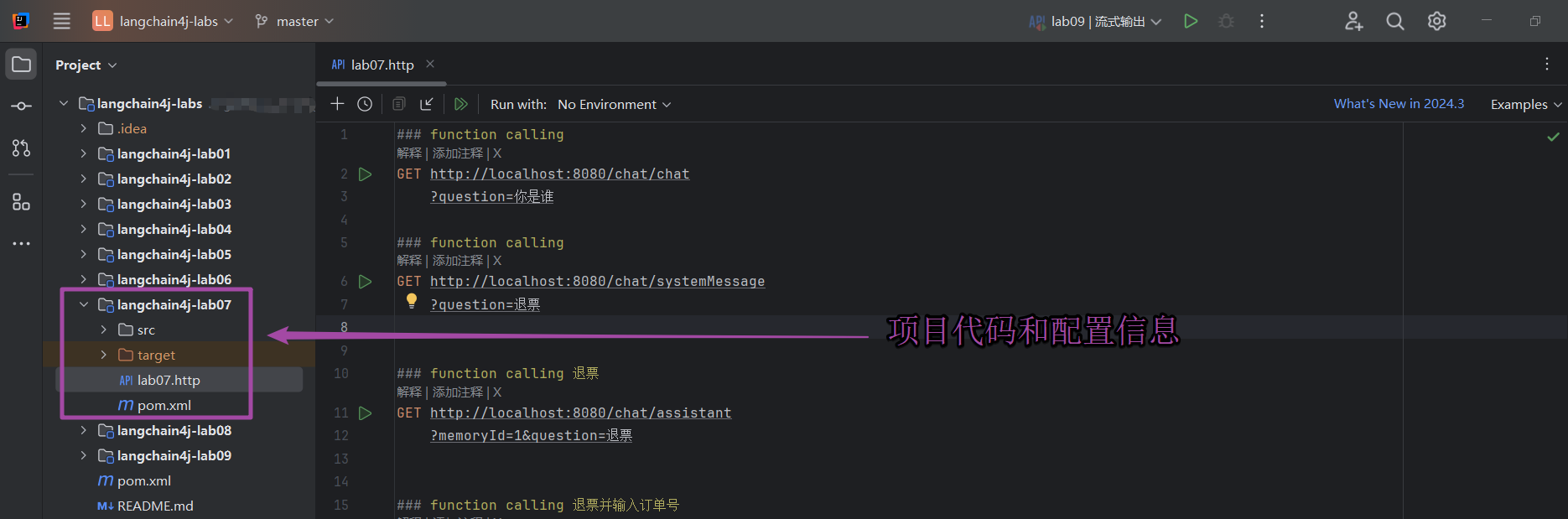Run all requests in file
The height and width of the screenshot is (519, 1568).
coord(460,104)
